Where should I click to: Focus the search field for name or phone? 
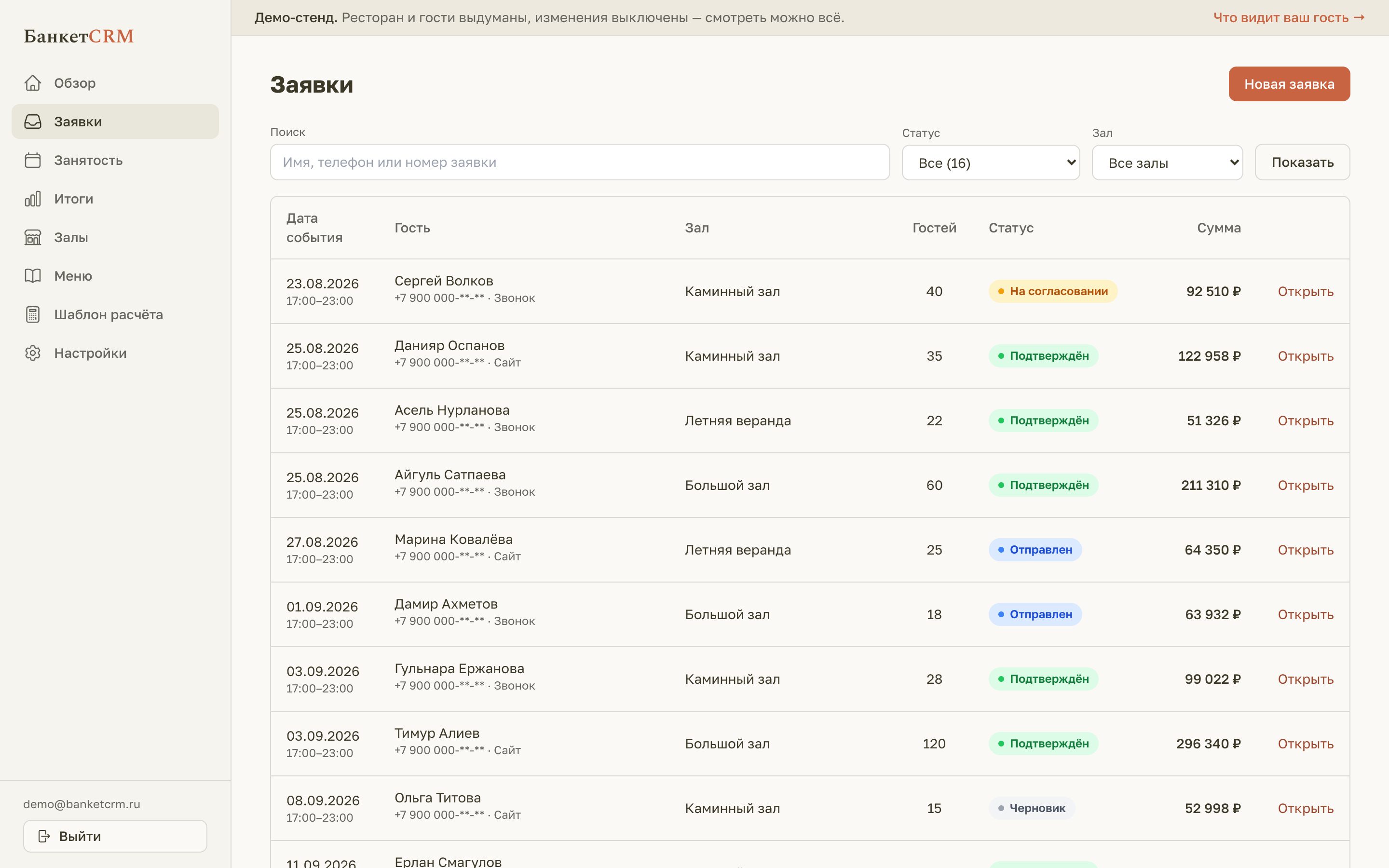click(x=580, y=163)
